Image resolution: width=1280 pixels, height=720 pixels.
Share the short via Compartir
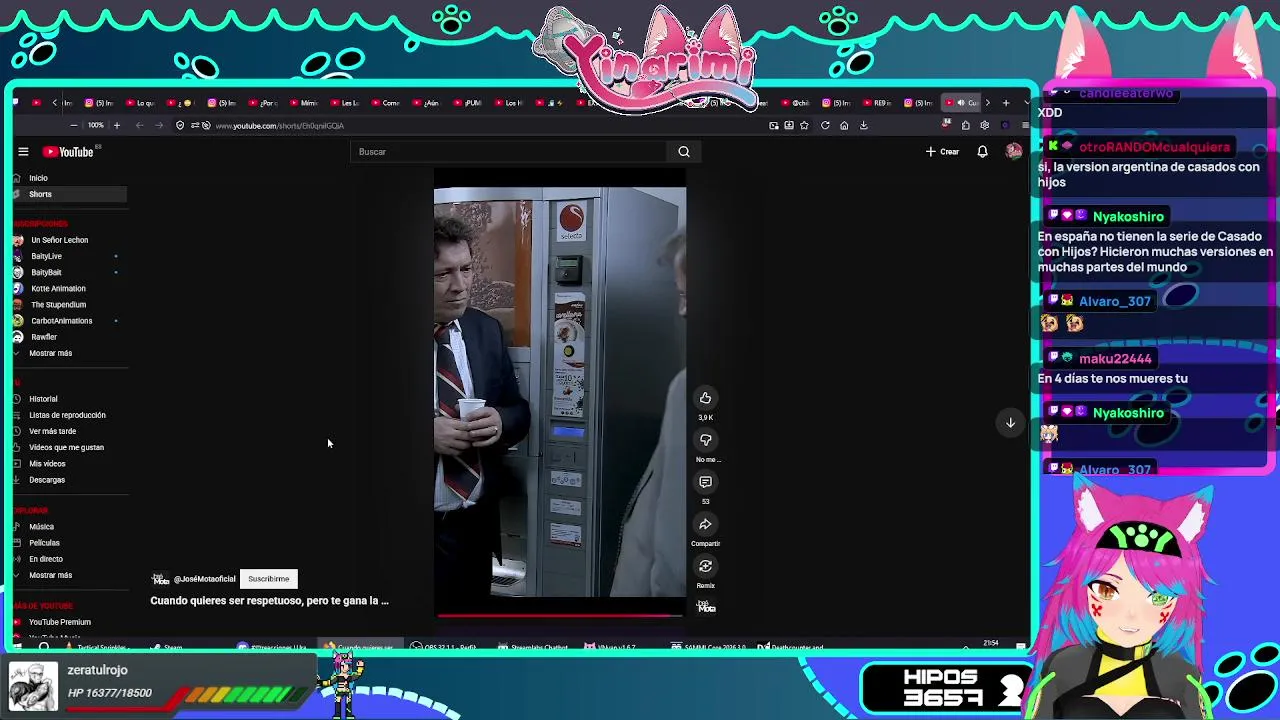click(705, 524)
